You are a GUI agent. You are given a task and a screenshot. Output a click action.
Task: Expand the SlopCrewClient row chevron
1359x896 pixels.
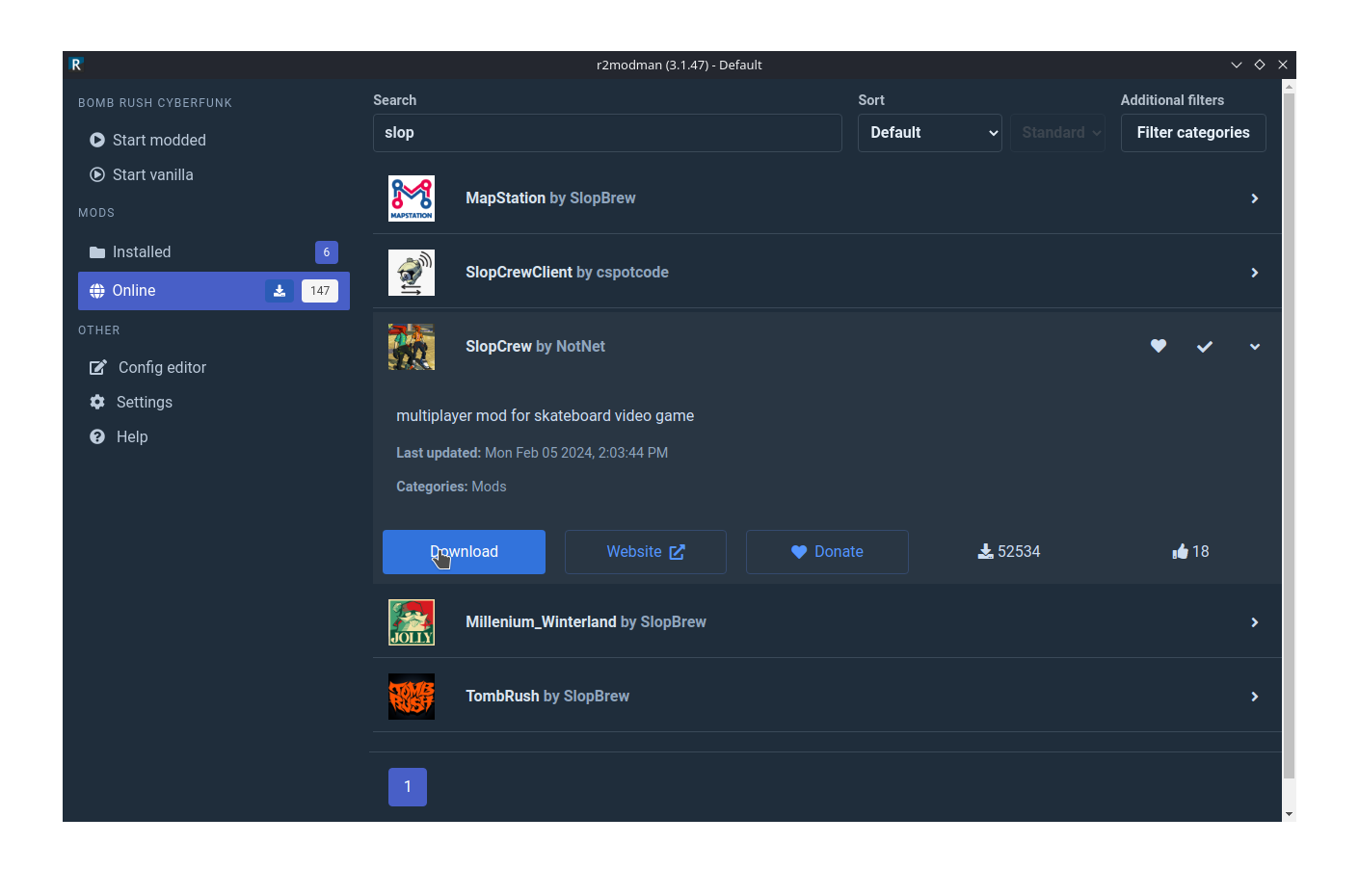pos(1255,273)
